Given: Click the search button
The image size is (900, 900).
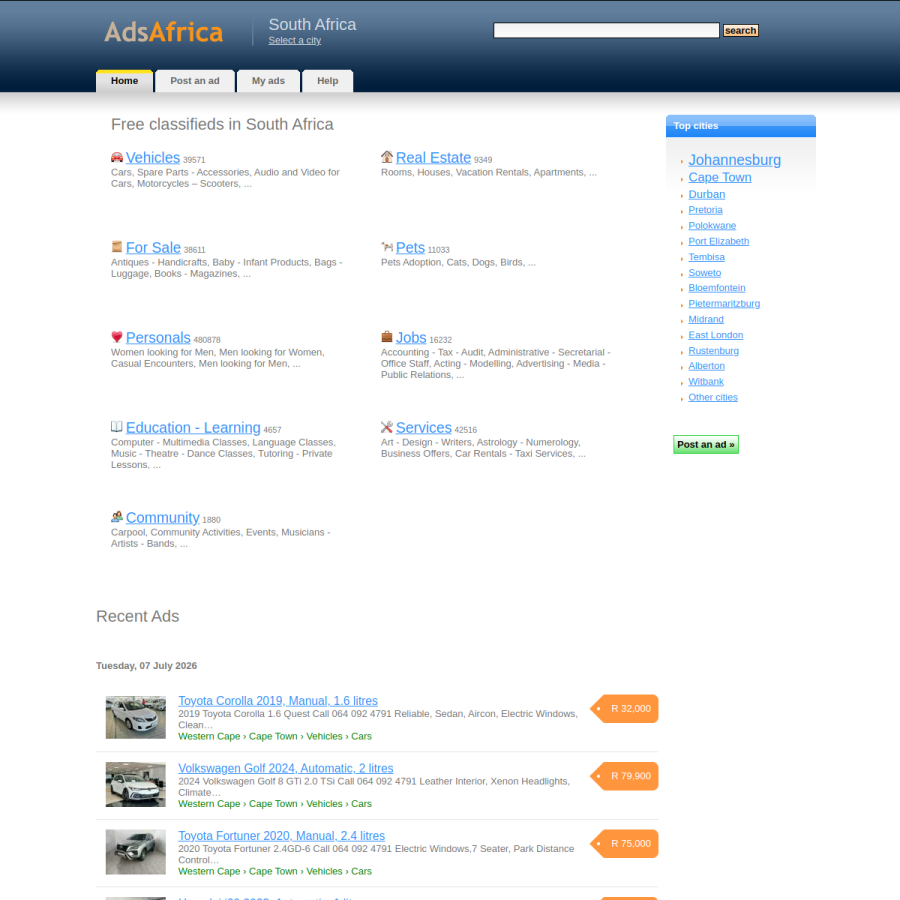Looking at the screenshot, I should [740, 30].
